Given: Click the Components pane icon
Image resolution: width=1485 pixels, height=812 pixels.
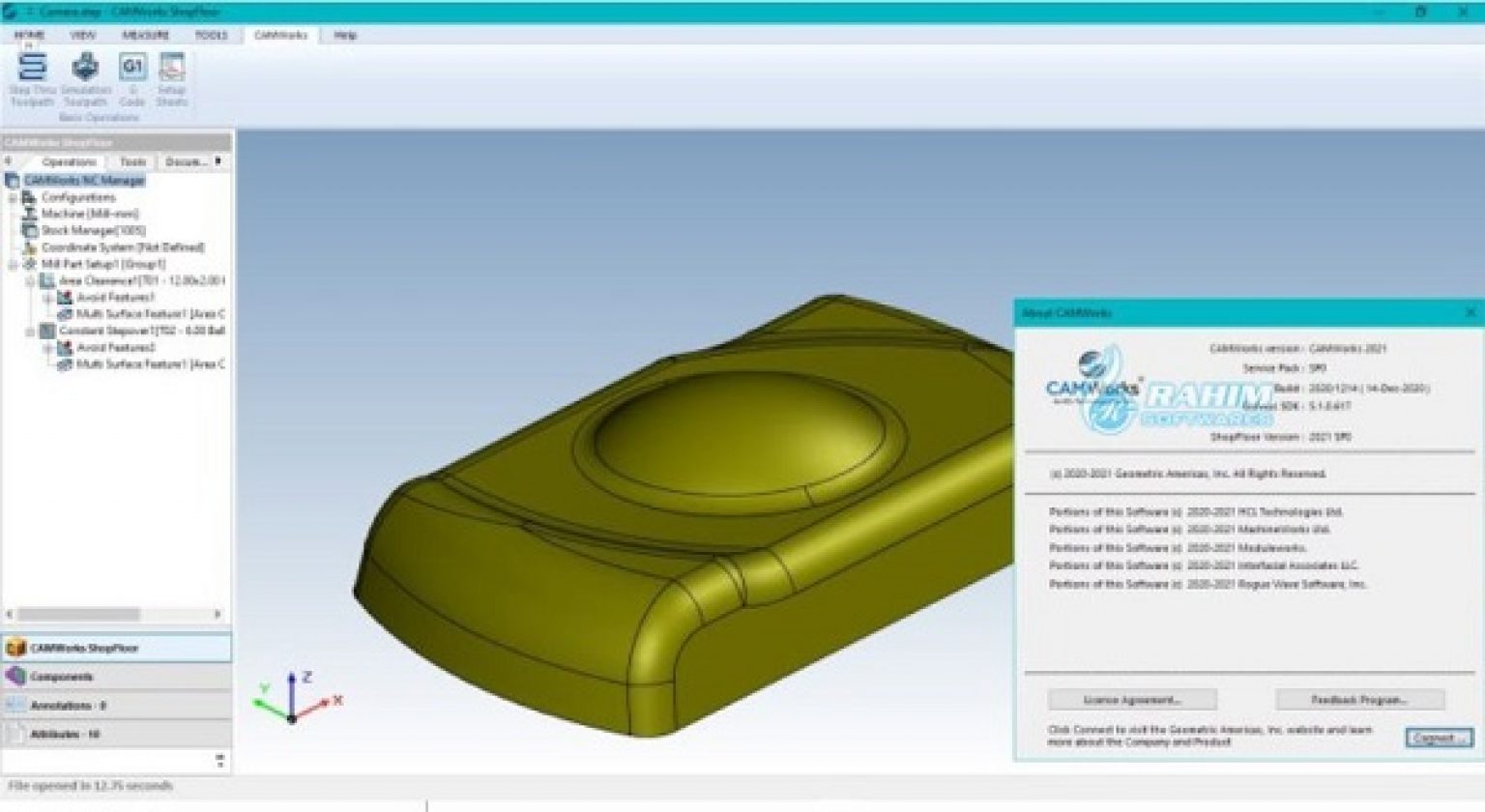Looking at the screenshot, I should pyautogui.click(x=15, y=677).
